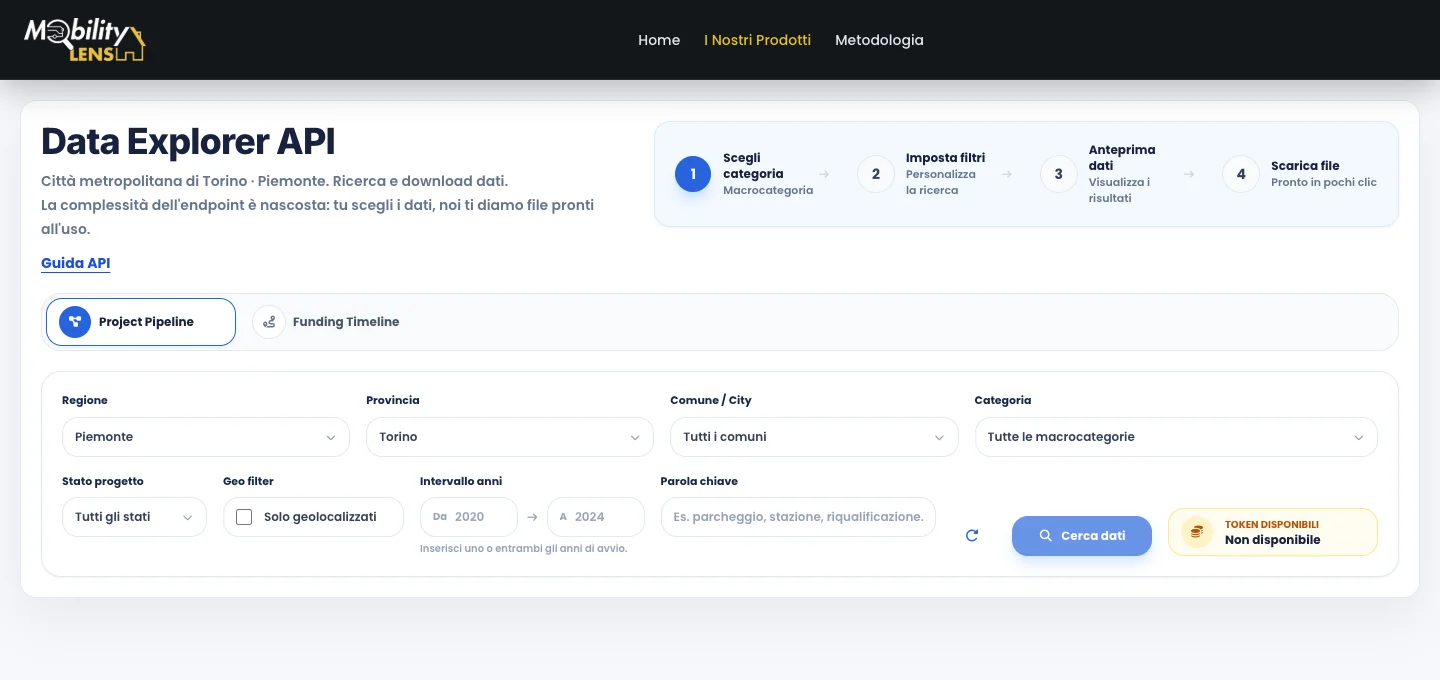
Task: Focus the Da start year field
Action: tap(469, 517)
